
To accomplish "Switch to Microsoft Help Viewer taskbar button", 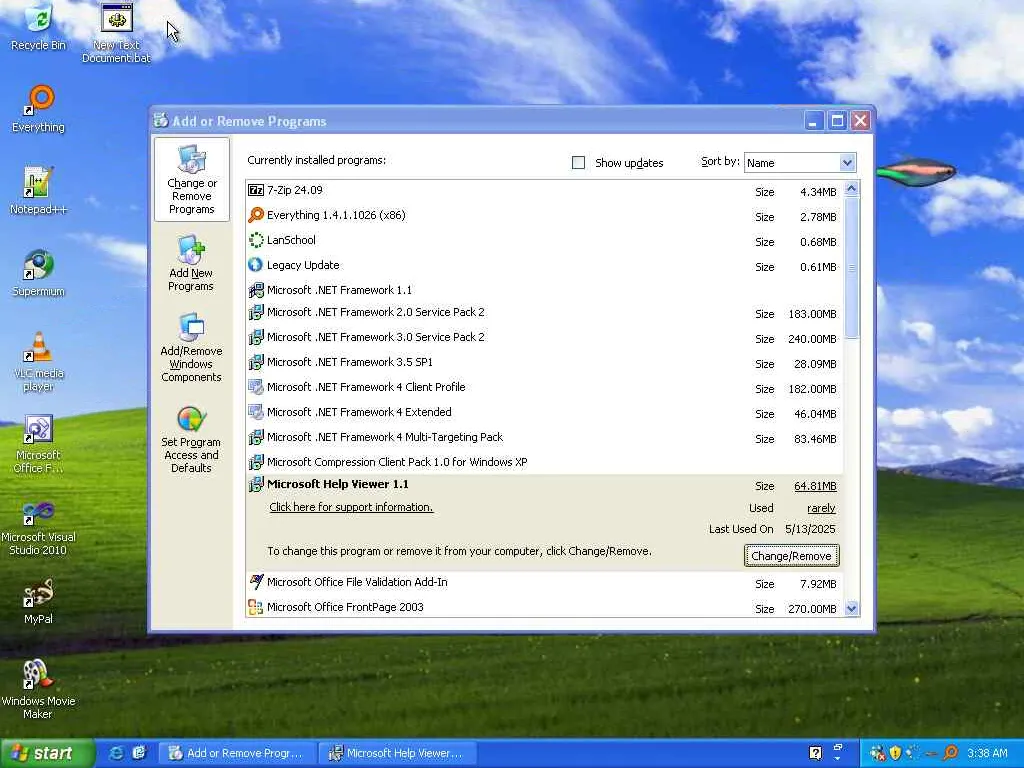I will [x=398, y=753].
